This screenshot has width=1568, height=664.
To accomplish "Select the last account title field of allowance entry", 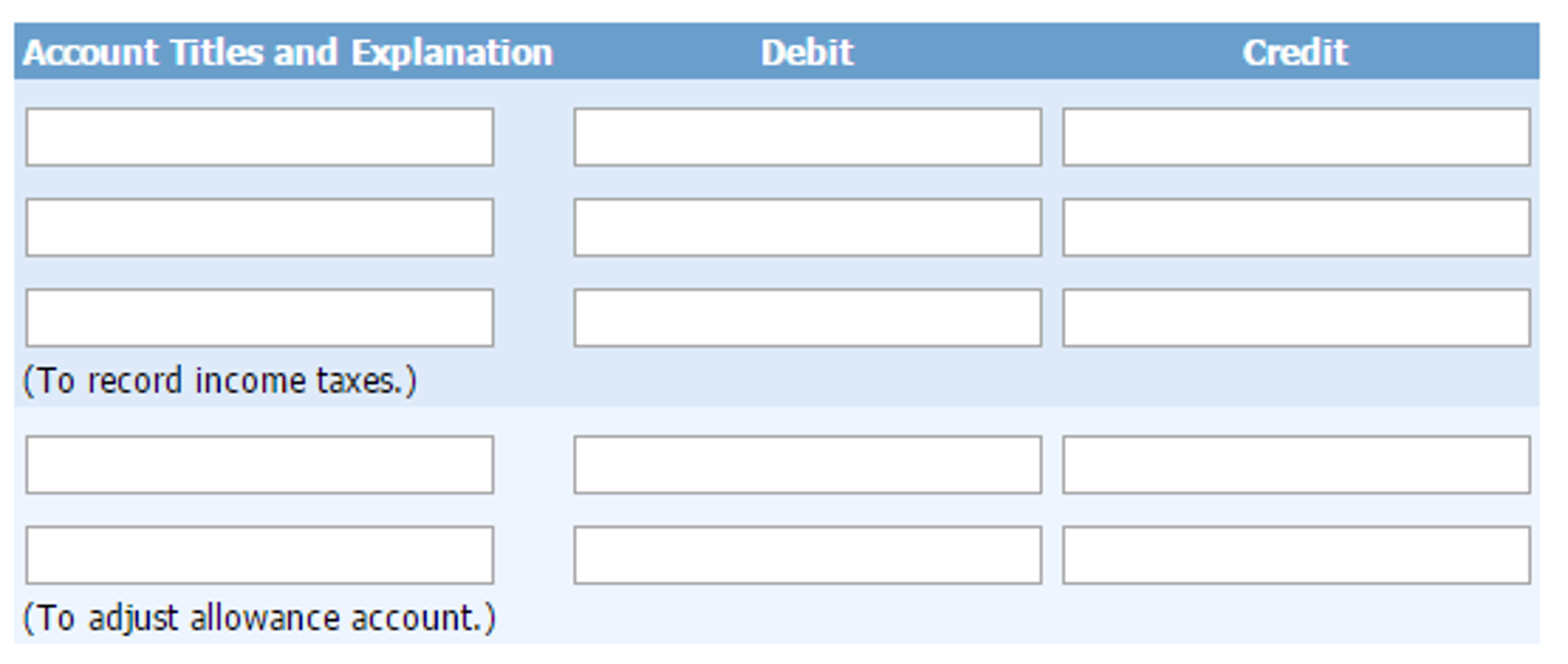I will [x=259, y=555].
